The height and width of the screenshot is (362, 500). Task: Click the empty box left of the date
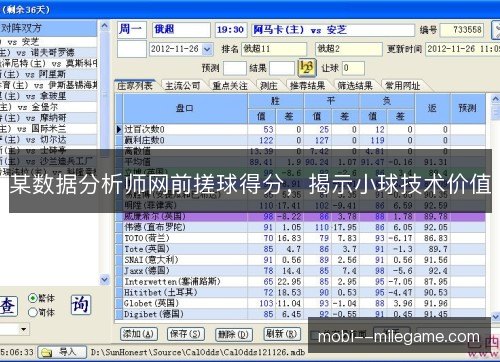click(x=132, y=49)
